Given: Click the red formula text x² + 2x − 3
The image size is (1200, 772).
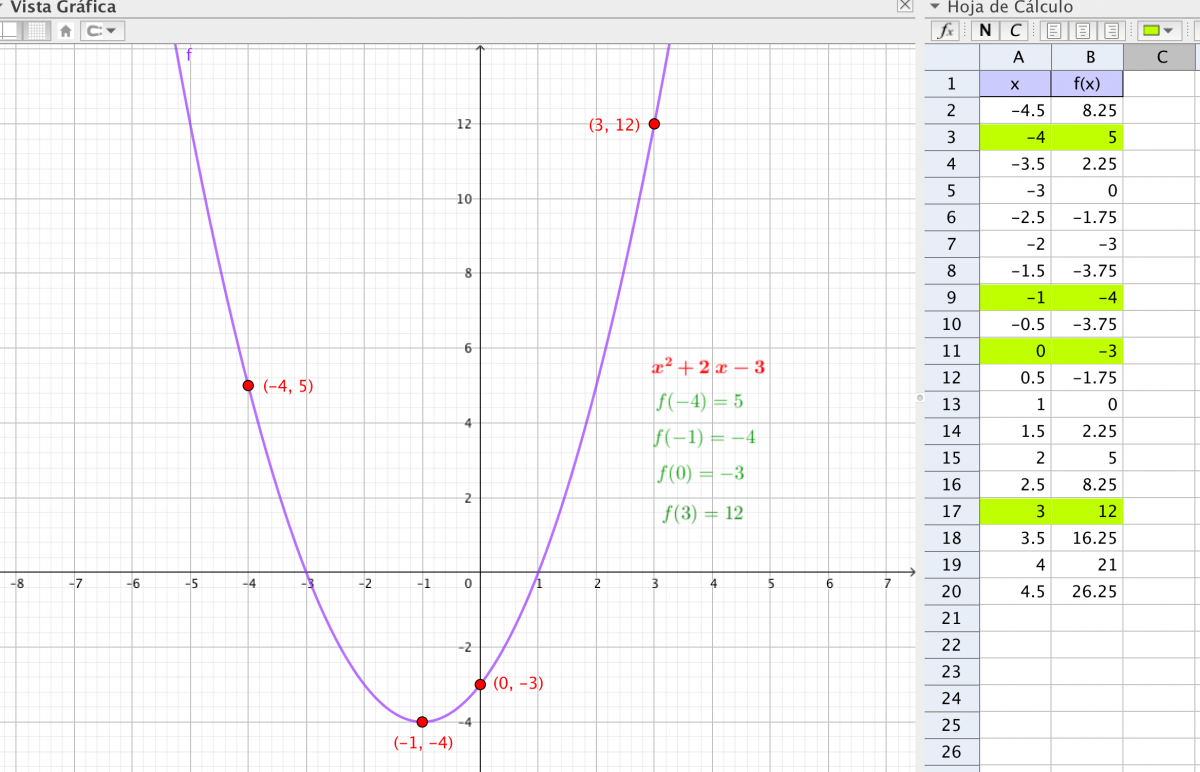Looking at the screenshot, I should [708, 367].
